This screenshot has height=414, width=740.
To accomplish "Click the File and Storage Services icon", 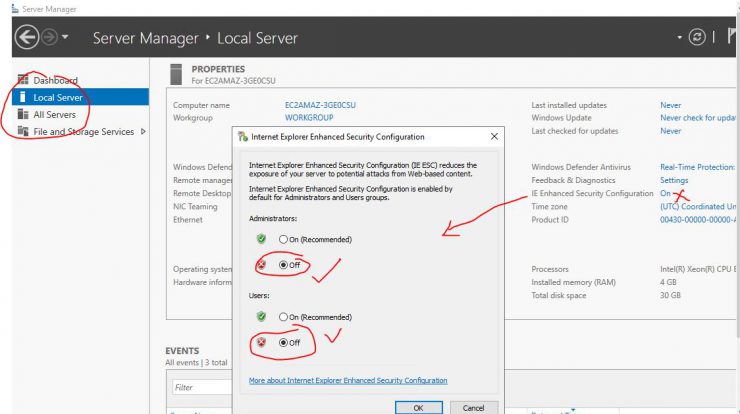I will coord(23,131).
